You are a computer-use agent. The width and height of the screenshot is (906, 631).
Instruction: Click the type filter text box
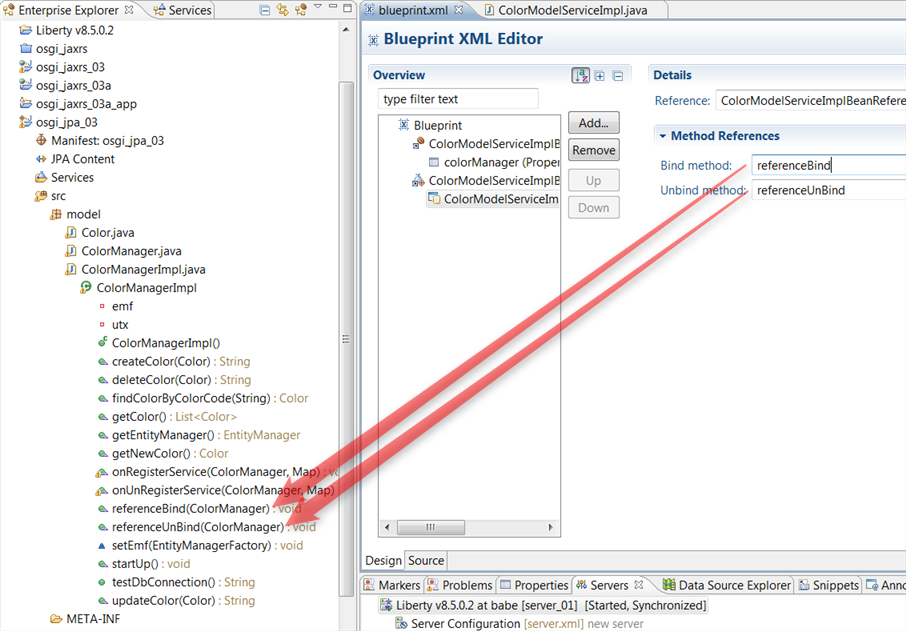pos(458,99)
